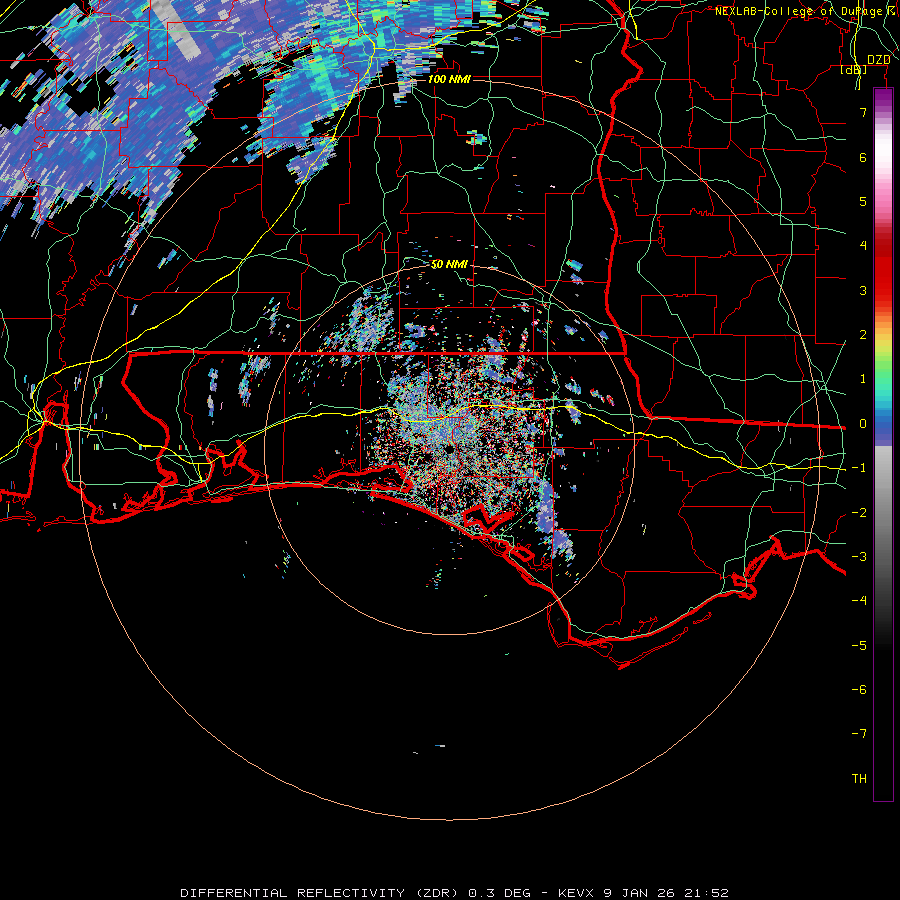Image resolution: width=900 pixels, height=900 pixels.
Task: Click the '-2' value on the scale
Action: (x=859, y=513)
